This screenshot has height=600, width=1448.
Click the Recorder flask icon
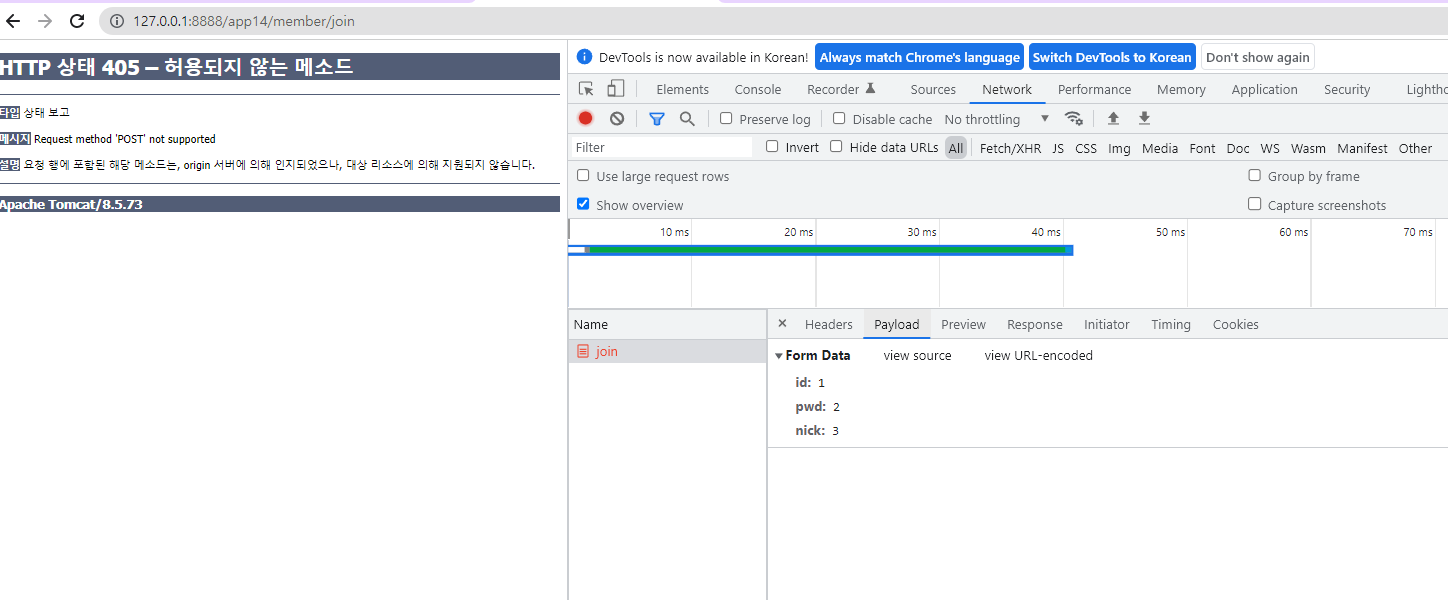pyautogui.click(x=870, y=88)
